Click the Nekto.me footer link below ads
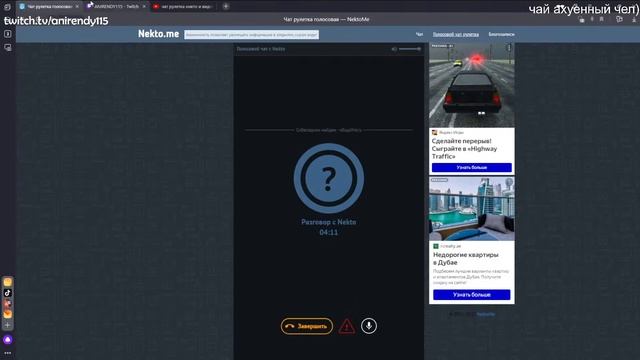640x360 pixels. coord(486,314)
